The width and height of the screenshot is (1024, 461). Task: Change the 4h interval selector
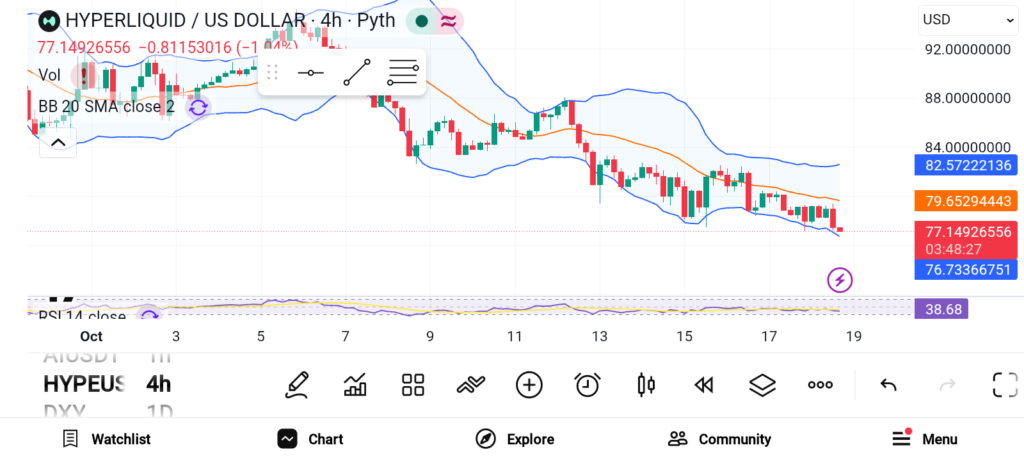pyautogui.click(x=159, y=384)
